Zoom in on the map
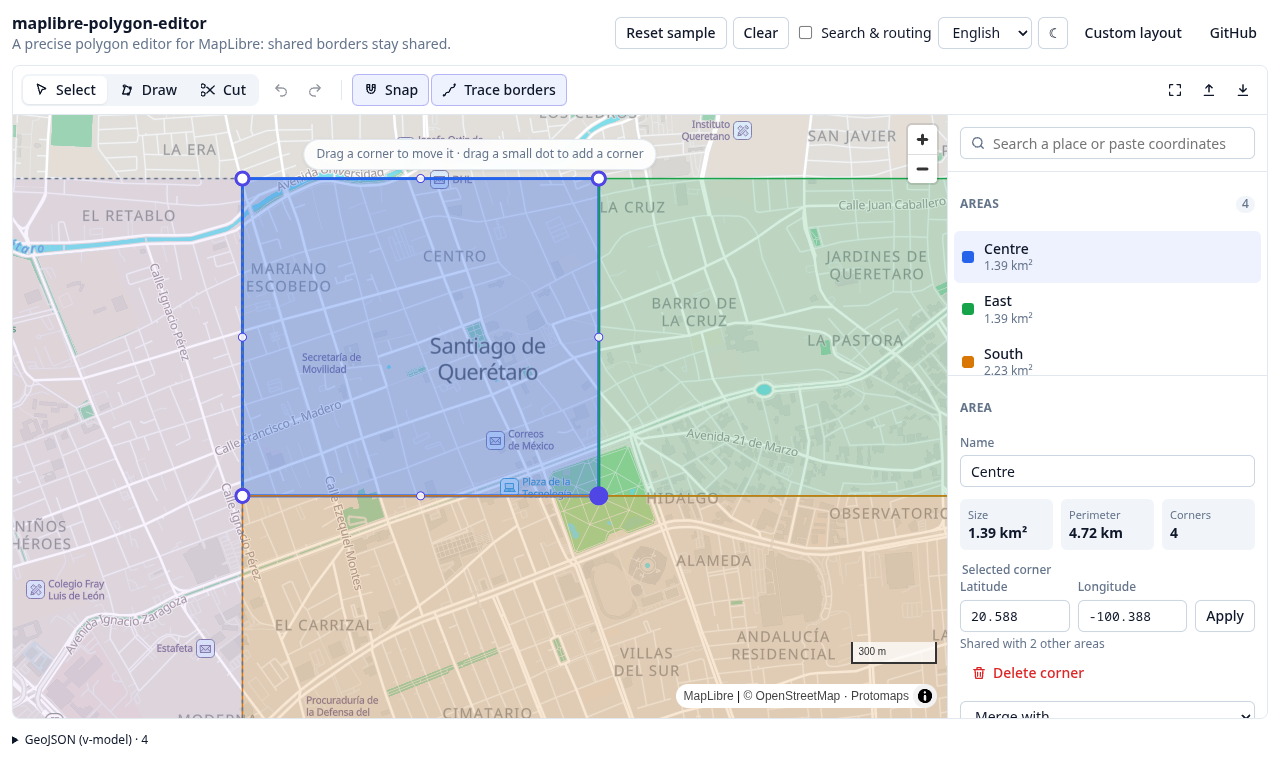The image size is (1280, 760). click(922, 140)
